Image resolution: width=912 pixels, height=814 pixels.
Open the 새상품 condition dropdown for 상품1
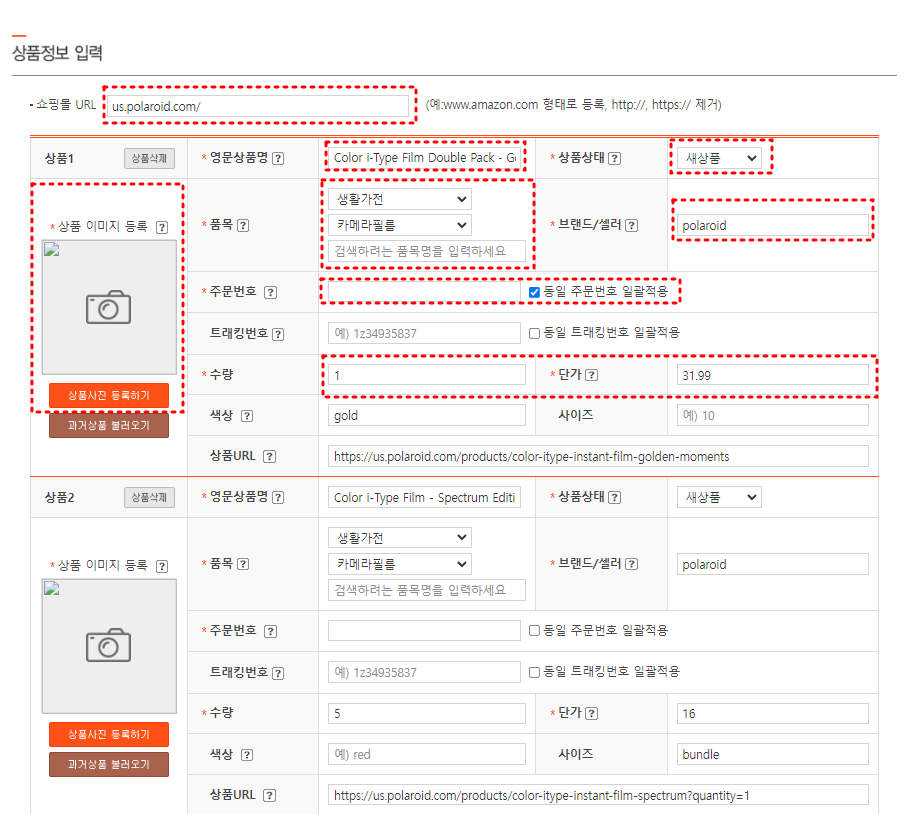[x=719, y=158]
